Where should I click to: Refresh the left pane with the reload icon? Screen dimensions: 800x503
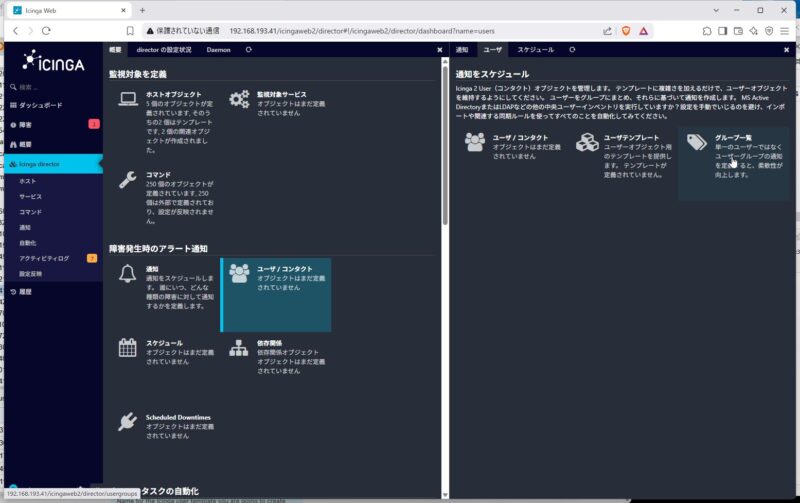click(x=248, y=50)
